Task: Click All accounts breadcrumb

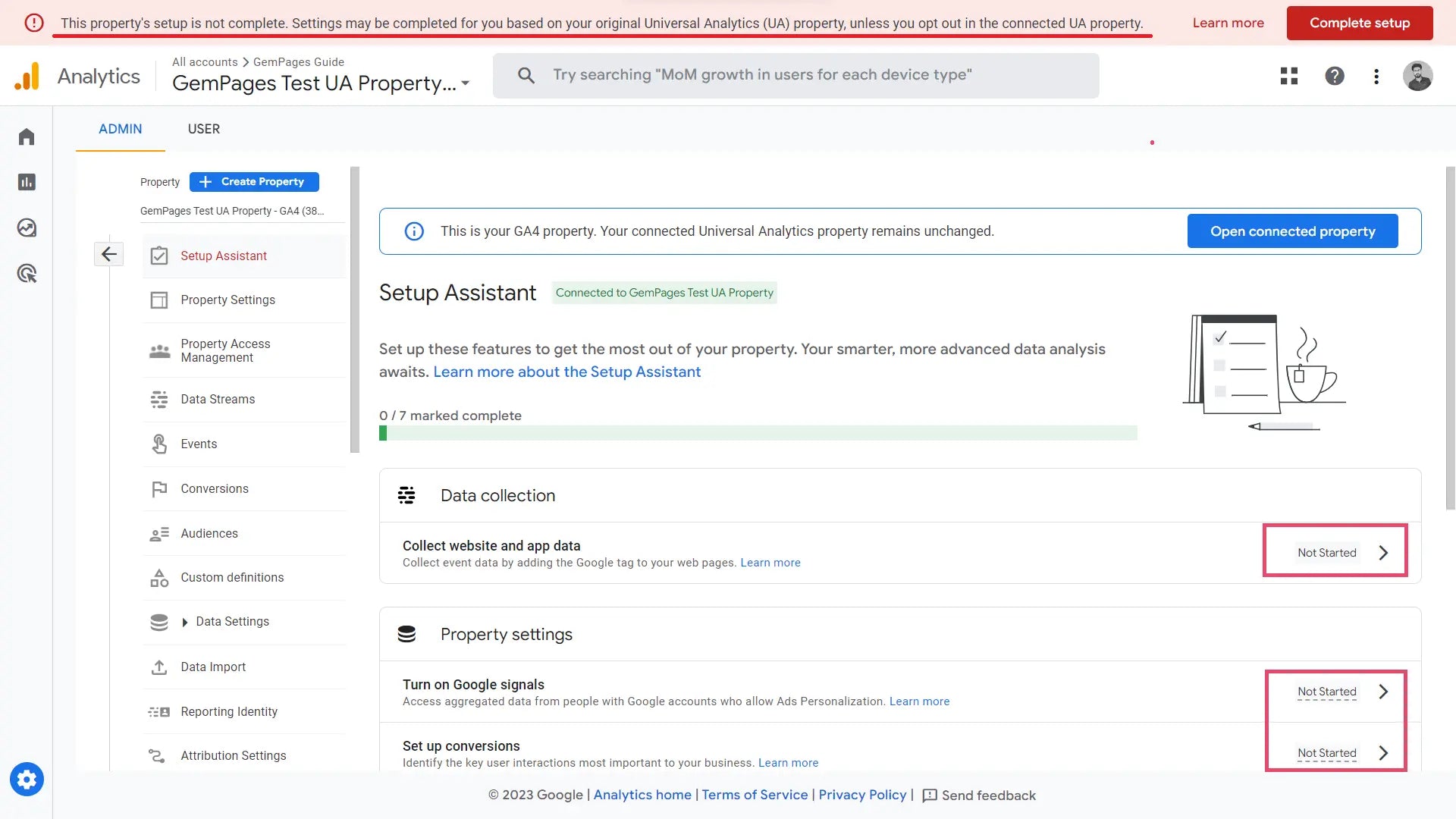Action: (x=205, y=62)
